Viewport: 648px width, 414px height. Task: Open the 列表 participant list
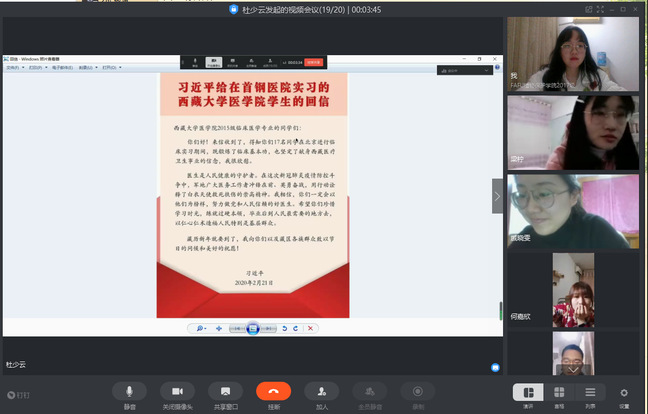pyautogui.click(x=590, y=393)
